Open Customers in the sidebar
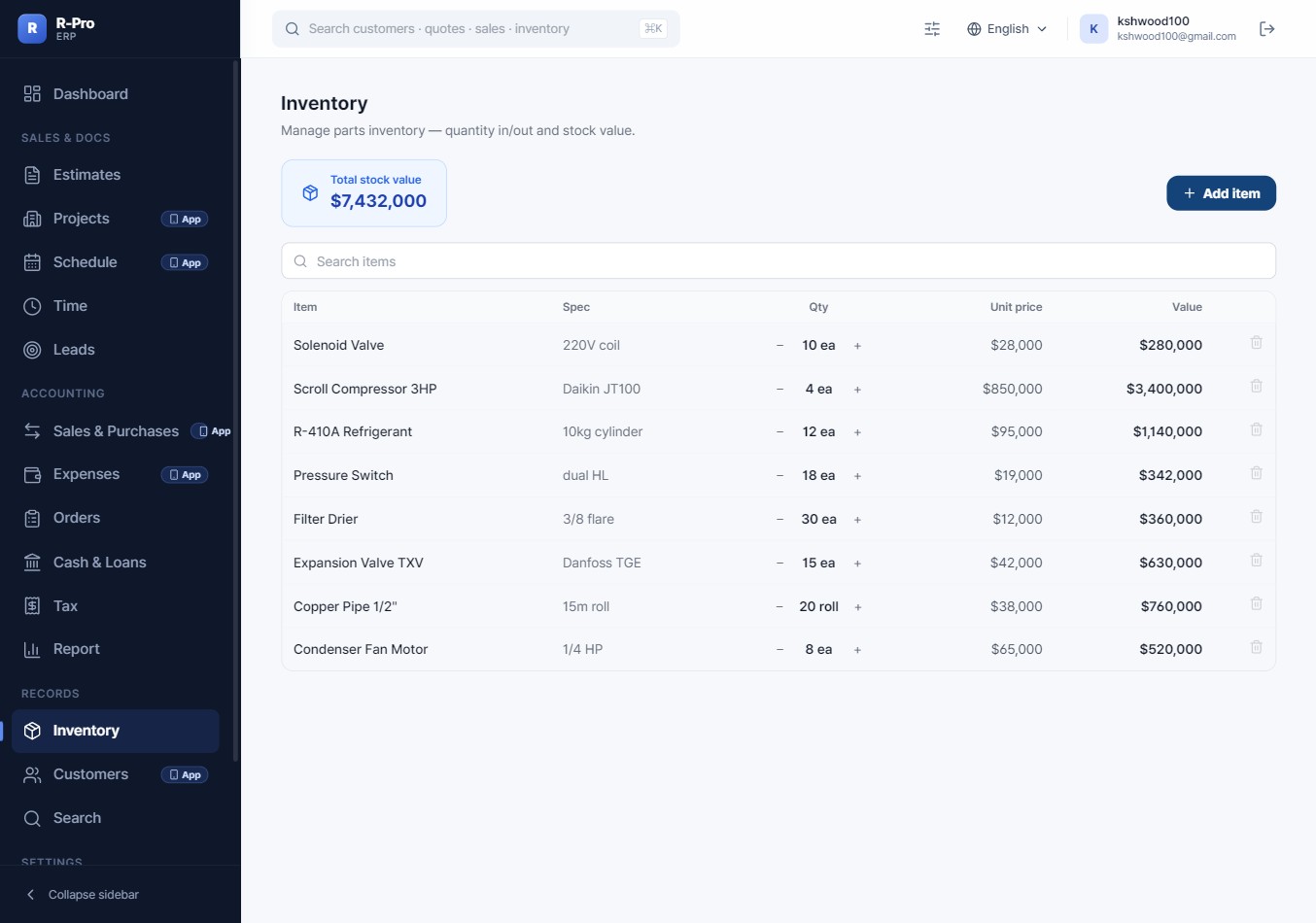This screenshot has width=1316, height=923. (116, 774)
